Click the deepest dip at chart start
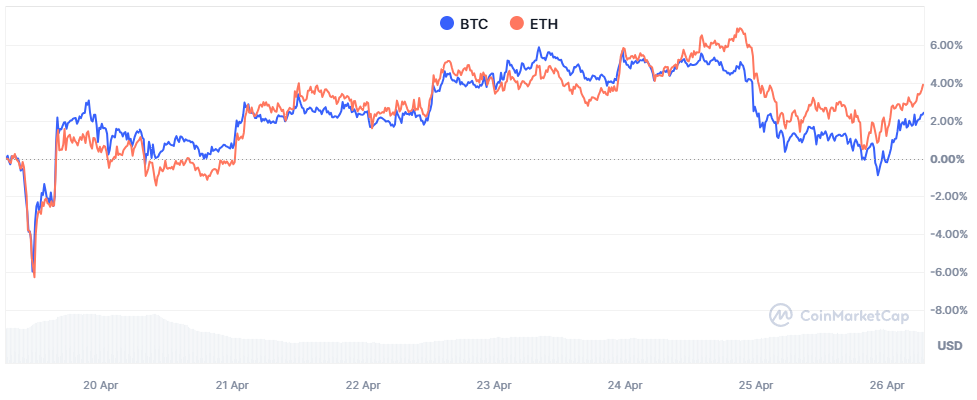This screenshot has height=400, width=977. (35, 276)
